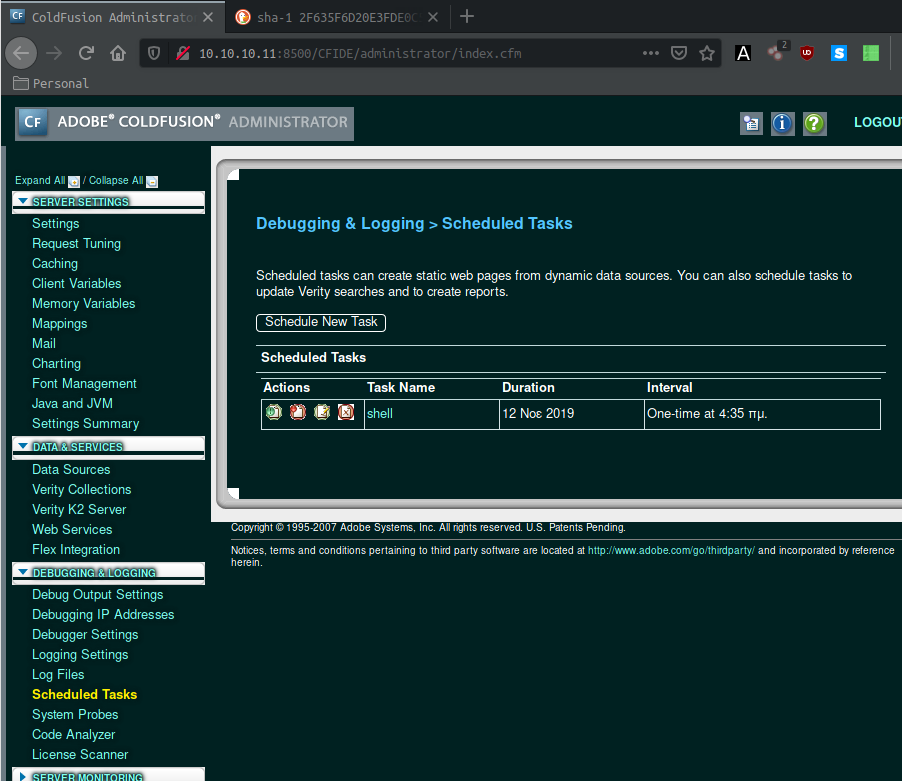Open Flex Integration page
Image resolution: width=902 pixels, height=781 pixels.
[x=76, y=550]
